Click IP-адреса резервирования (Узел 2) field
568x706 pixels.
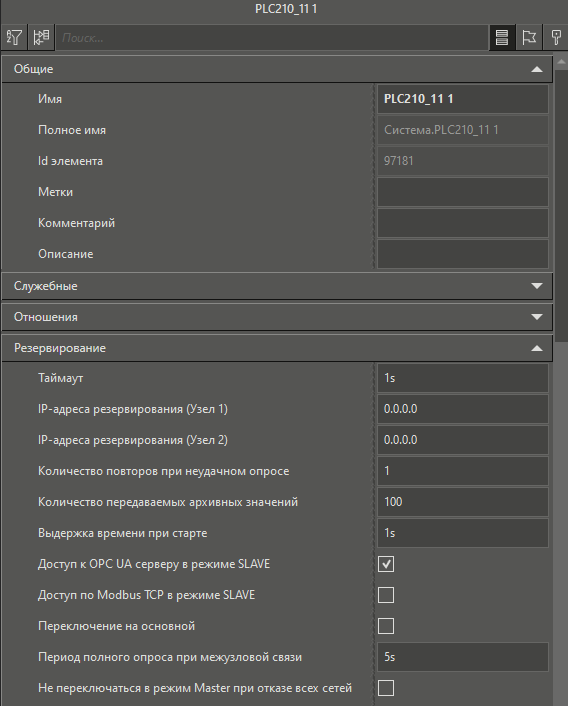coord(463,440)
